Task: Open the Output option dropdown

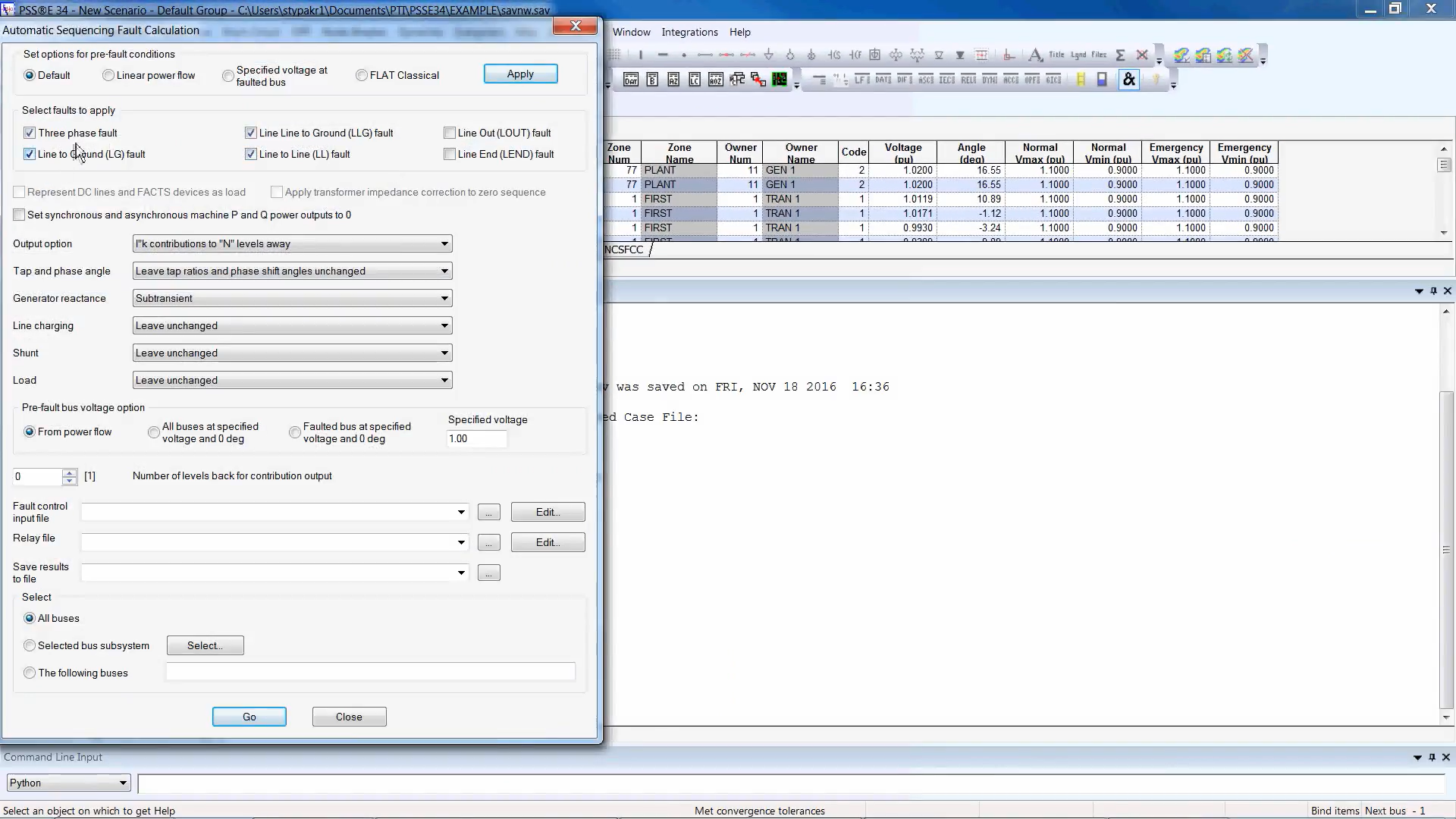Action: (292, 243)
